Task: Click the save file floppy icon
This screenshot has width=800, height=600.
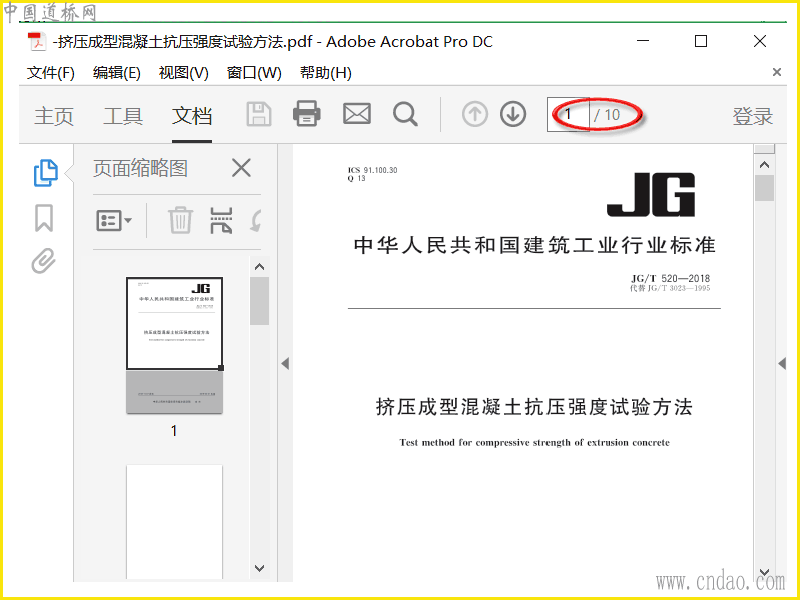Action: 259,114
